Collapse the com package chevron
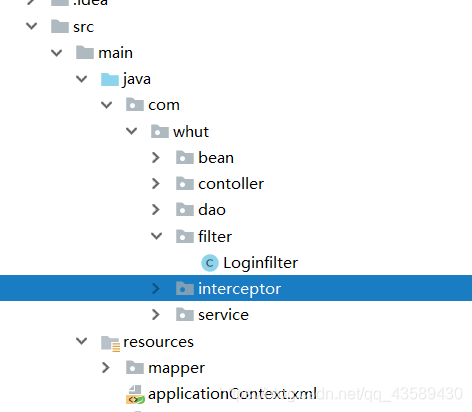The width and height of the screenshot is (472, 412). 107,105
